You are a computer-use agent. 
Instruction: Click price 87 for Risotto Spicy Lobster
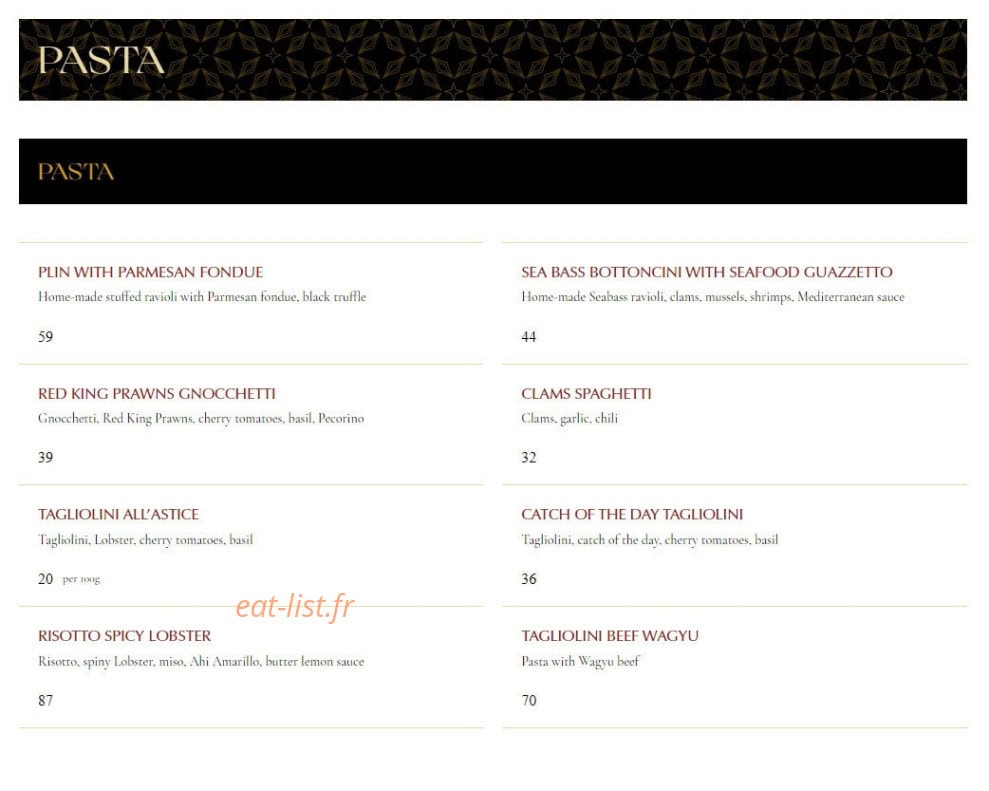click(45, 700)
